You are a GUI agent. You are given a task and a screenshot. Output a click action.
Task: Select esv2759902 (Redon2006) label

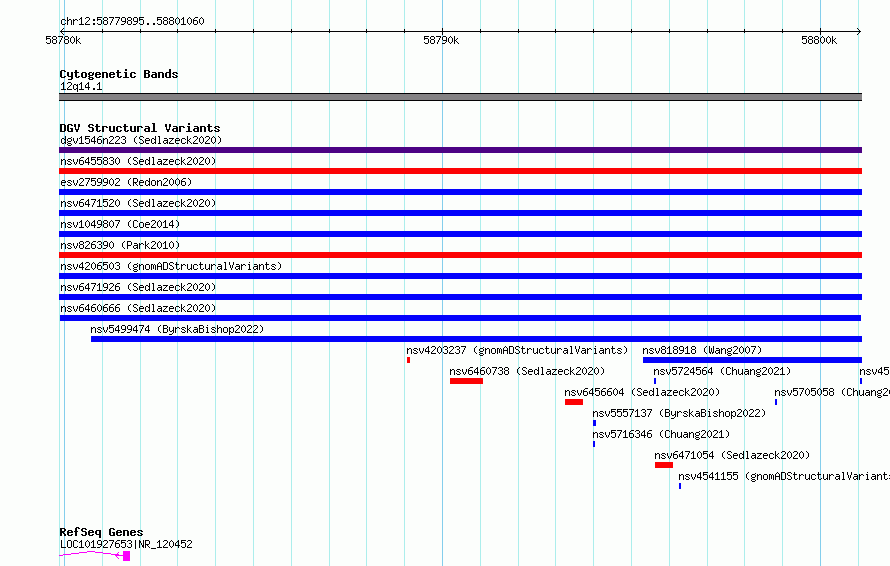coord(126,182)
